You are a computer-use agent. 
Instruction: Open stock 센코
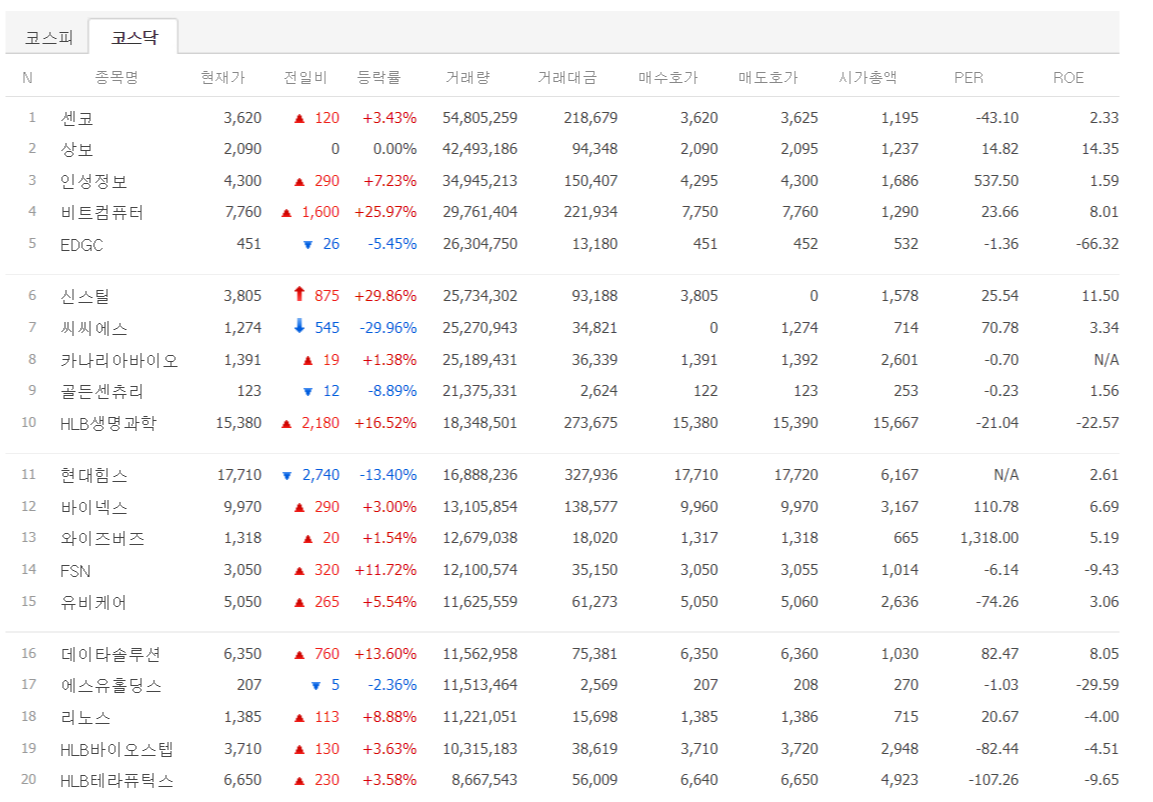(76, 118)
